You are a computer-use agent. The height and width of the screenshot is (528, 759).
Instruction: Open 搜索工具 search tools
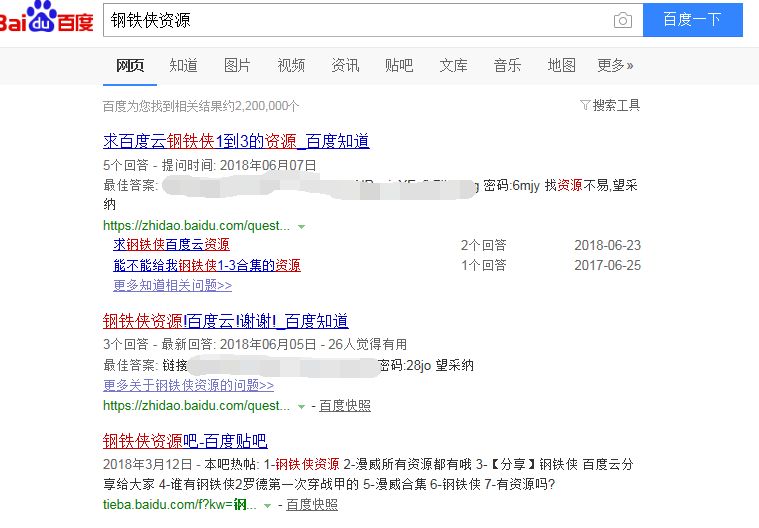click(x=616, y=105)
